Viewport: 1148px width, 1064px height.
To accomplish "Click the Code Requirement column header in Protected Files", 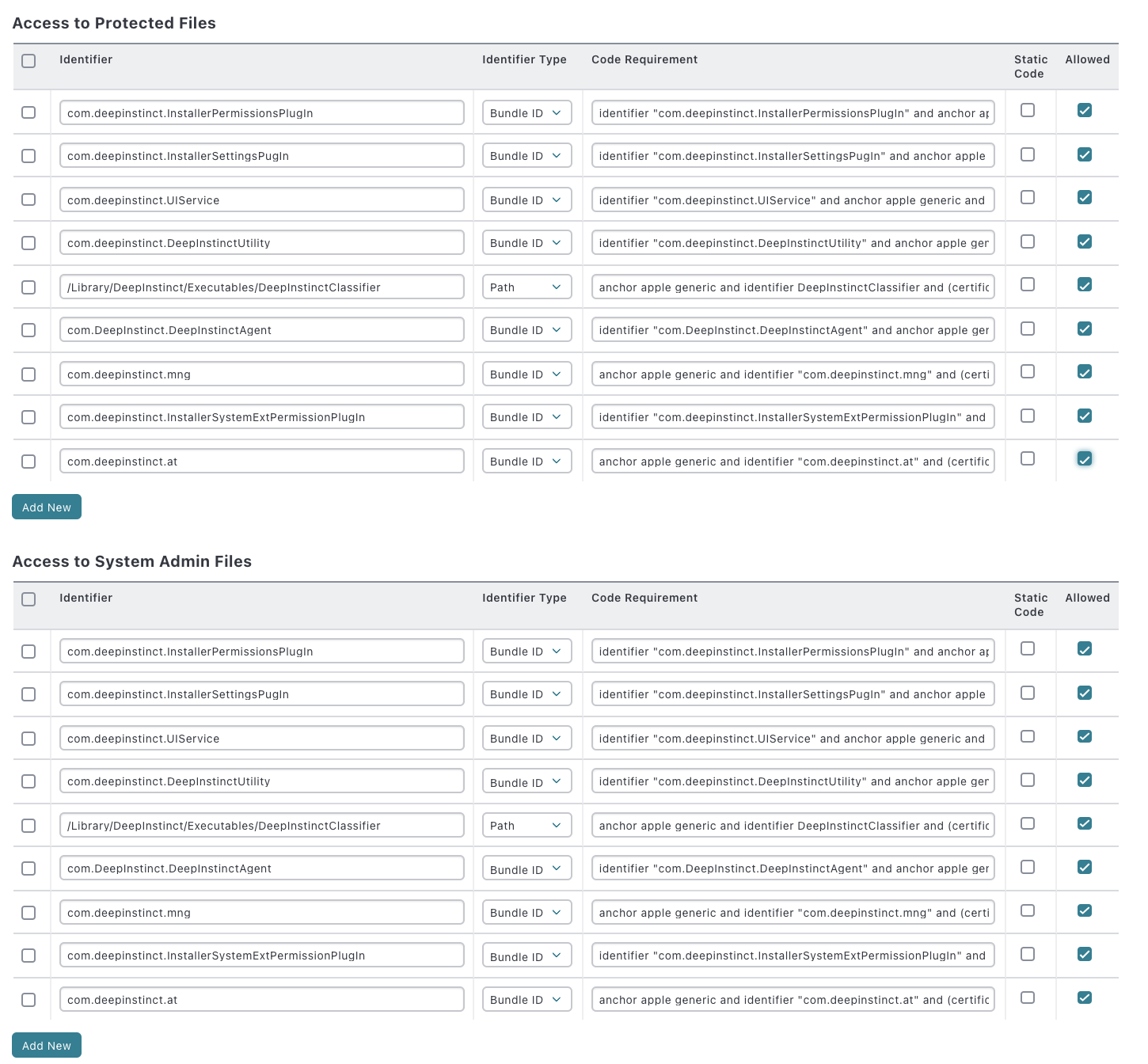I will (644, 59).
